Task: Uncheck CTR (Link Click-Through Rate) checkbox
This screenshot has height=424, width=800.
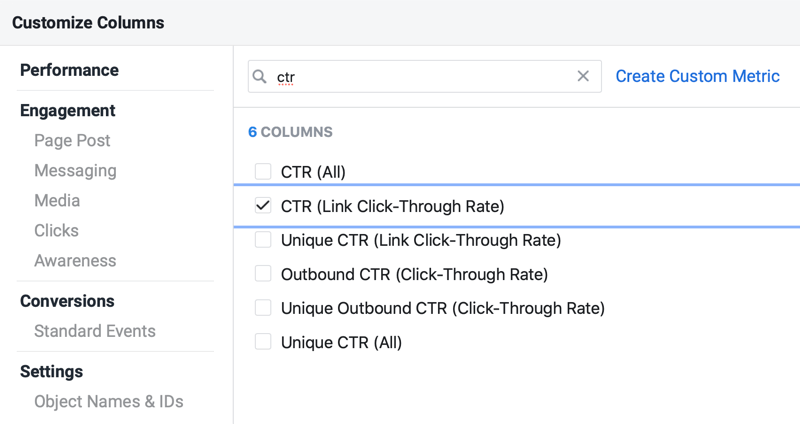Action: pos(263,207)
